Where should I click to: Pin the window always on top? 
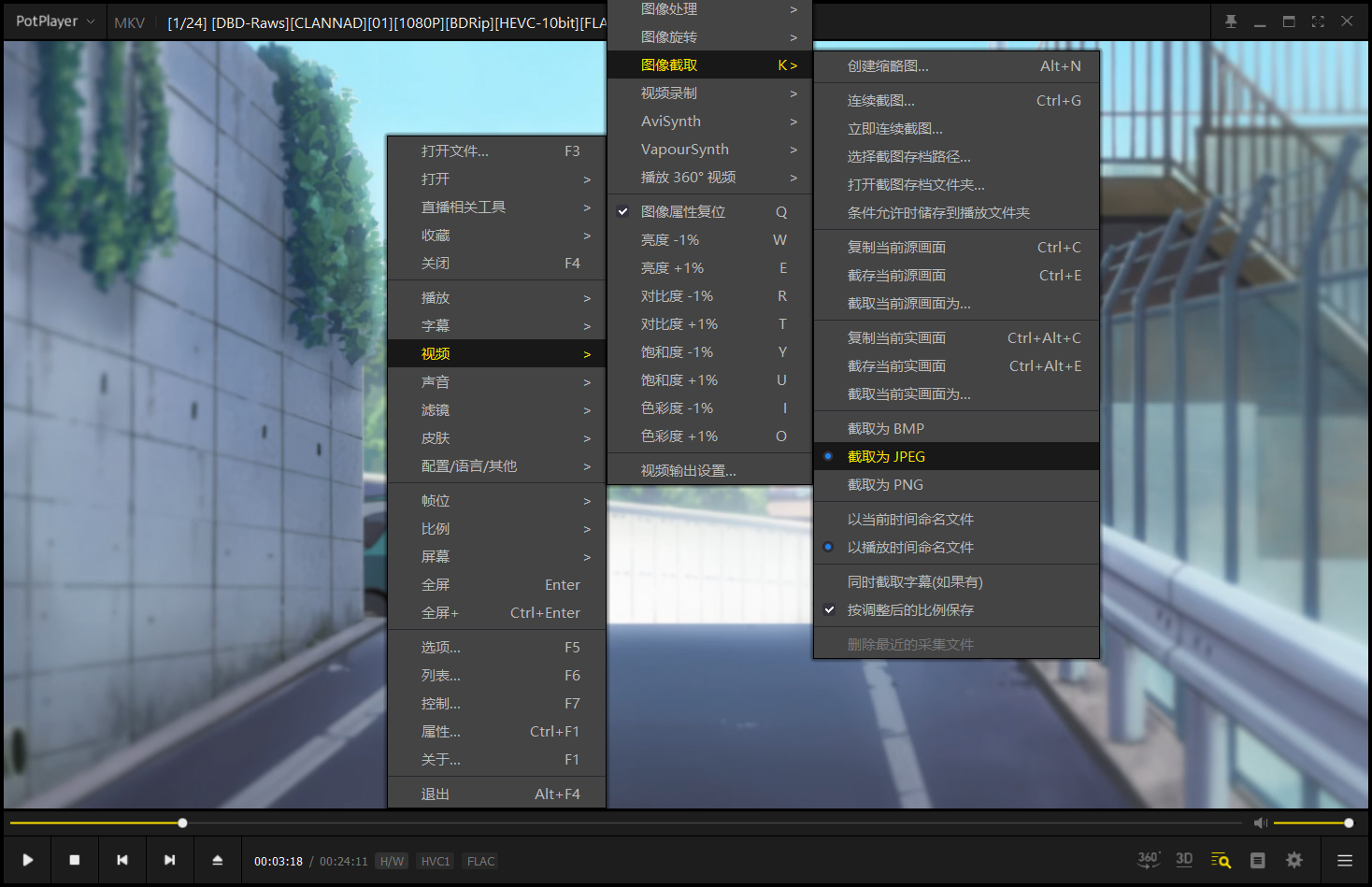[x=1231, y=21]
